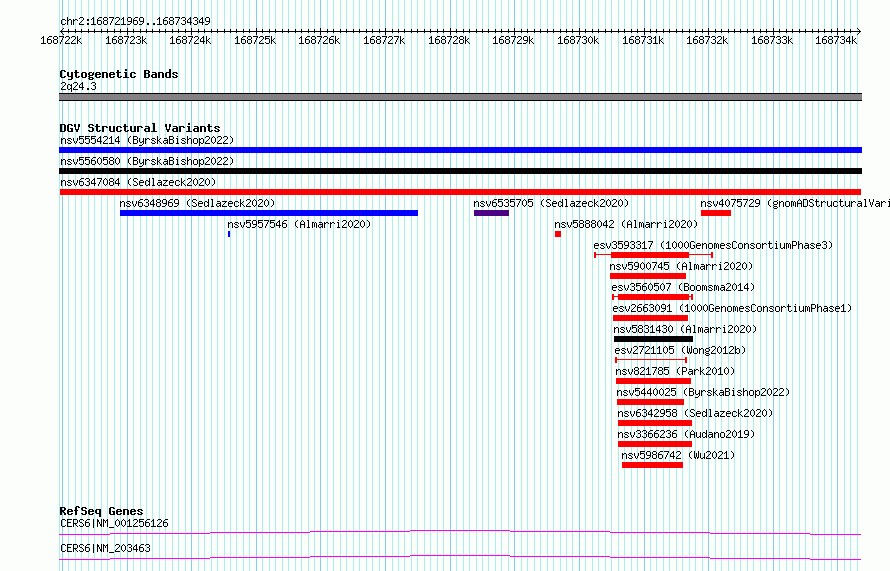Screen dimensions: 890x571
Task: Open the nsv821785 (Park2010) label
Action: click(x=675, y=371)
